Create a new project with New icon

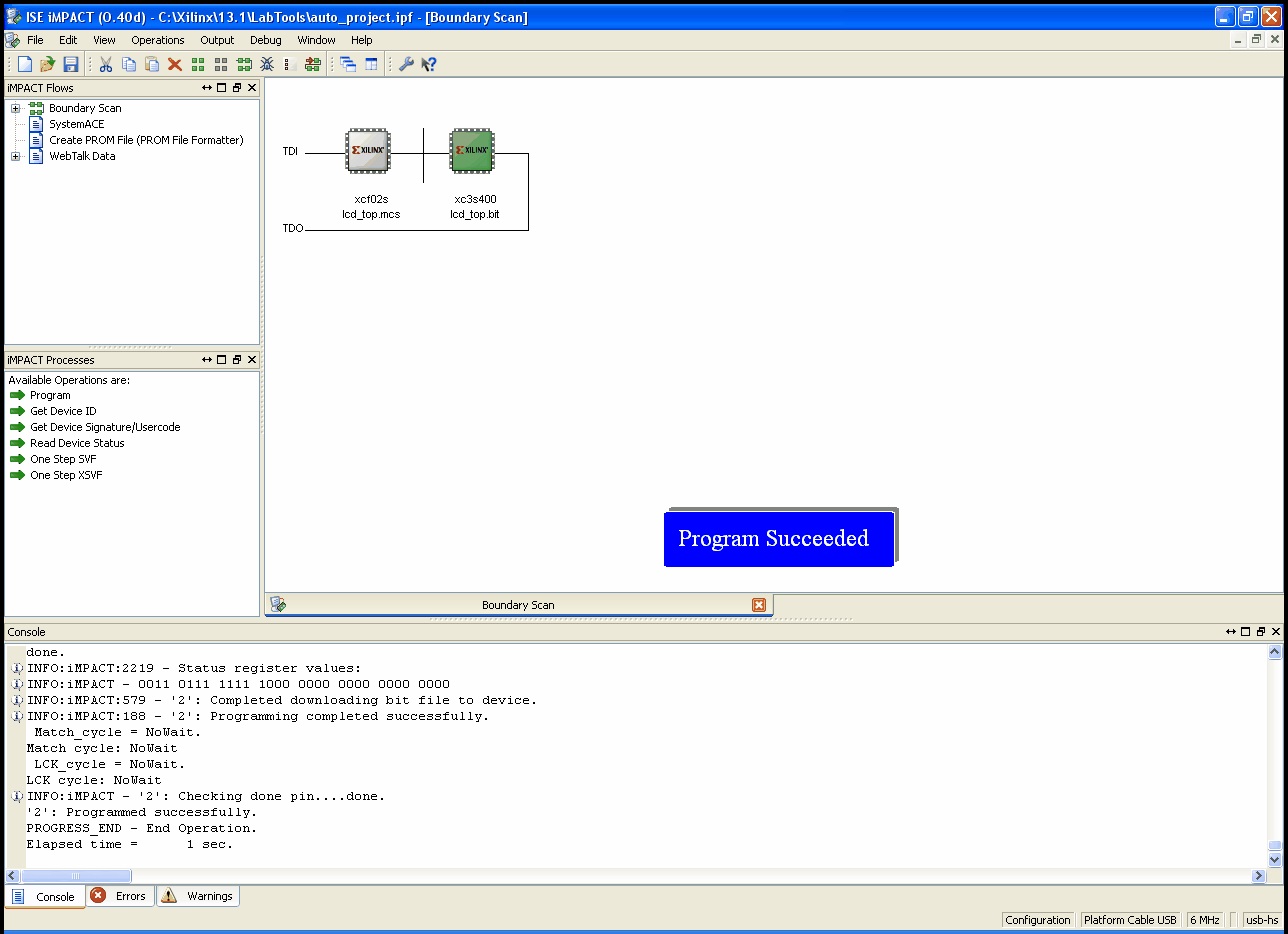25,64
